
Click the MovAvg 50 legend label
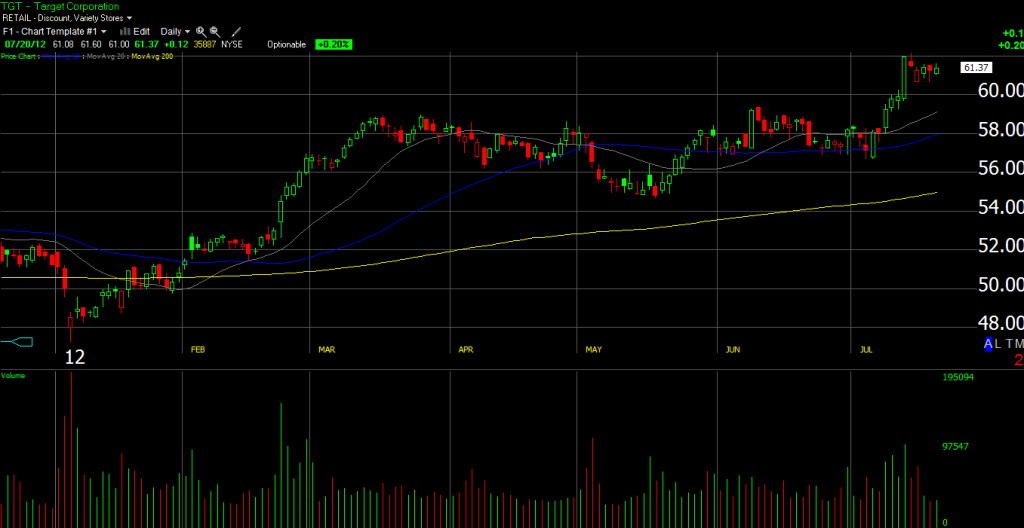click(63, 57)
